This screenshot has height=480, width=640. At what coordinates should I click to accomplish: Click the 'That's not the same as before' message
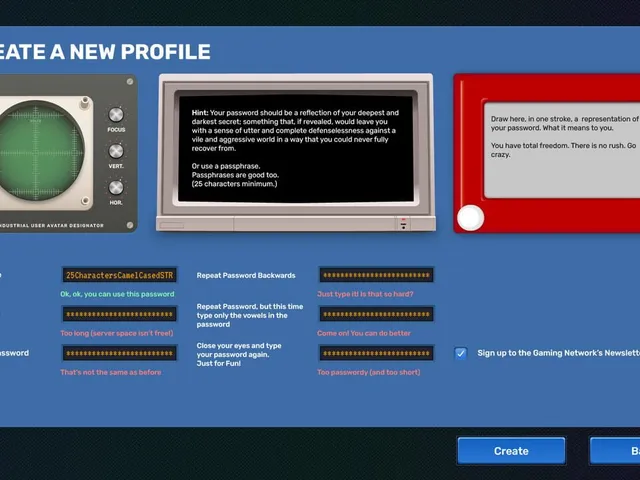pos(111,372)
